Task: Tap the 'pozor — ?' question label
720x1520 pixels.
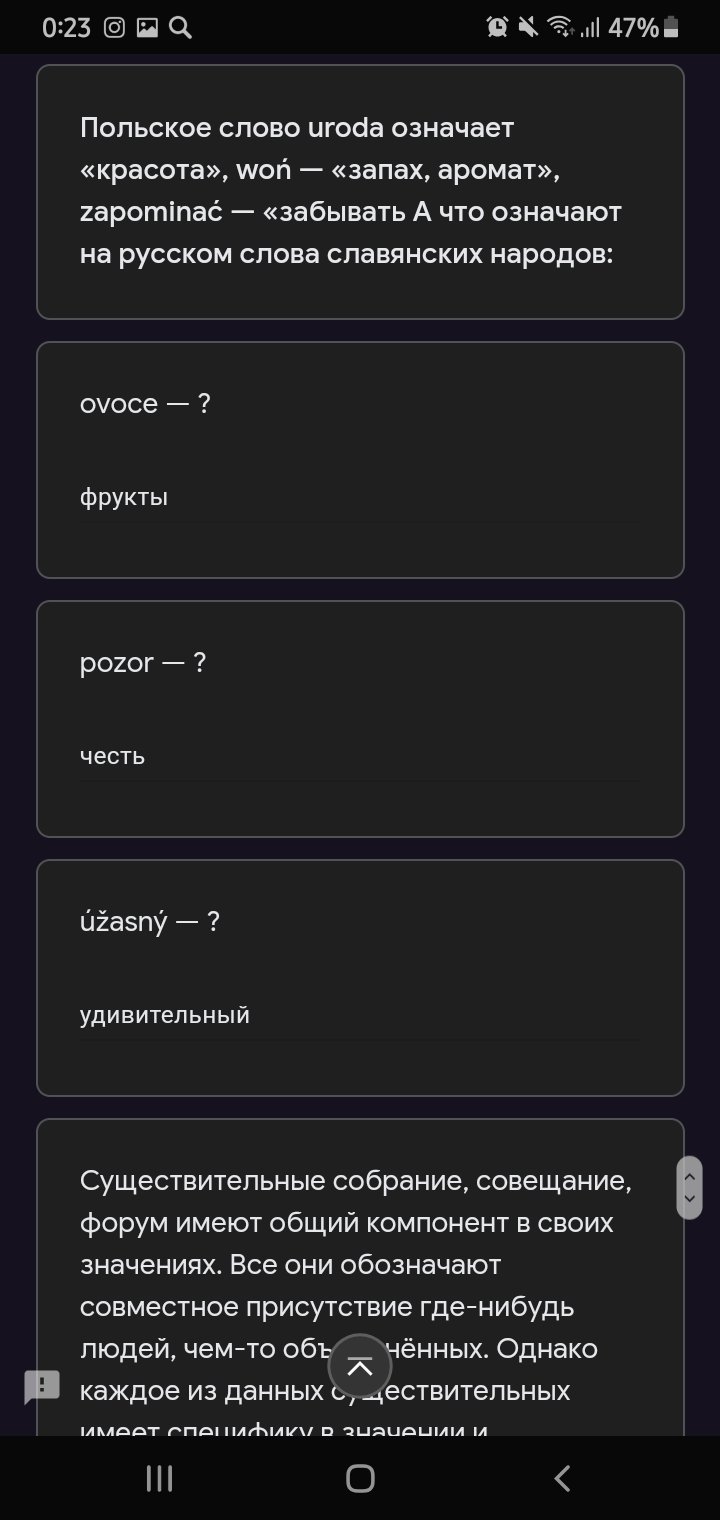Action: click(143, 663)
